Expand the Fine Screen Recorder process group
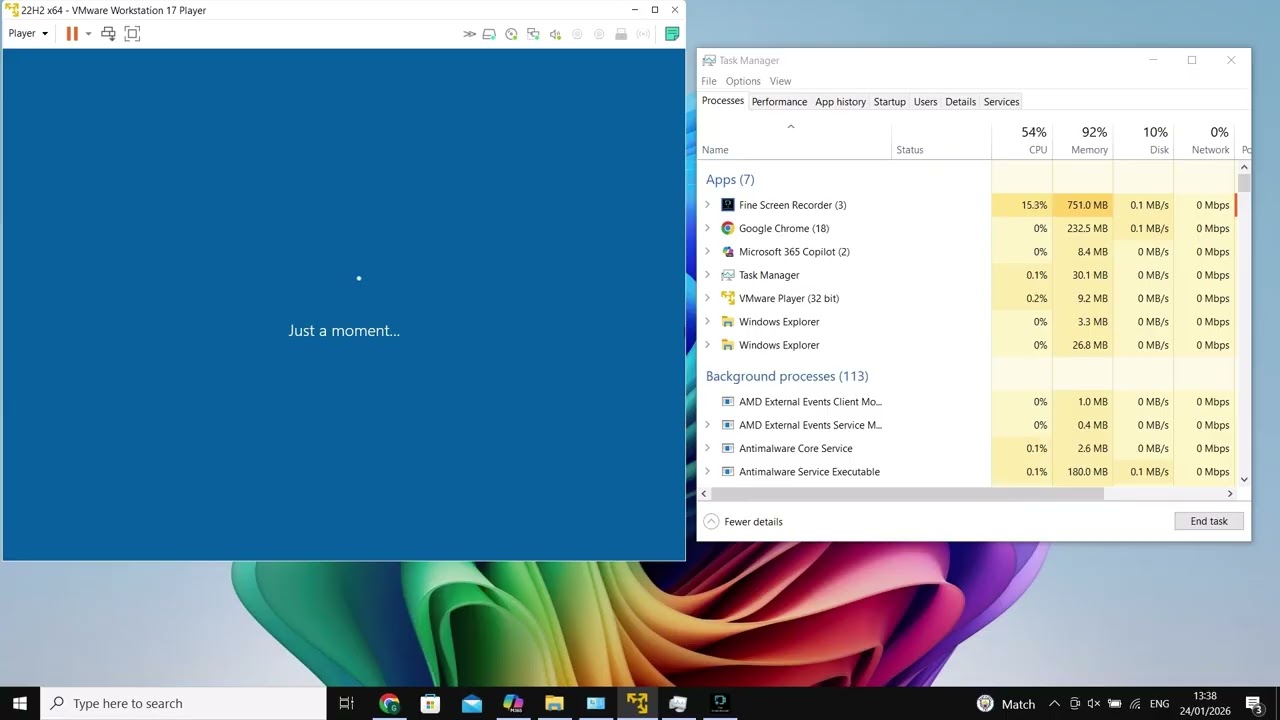Image resolution: width=1280 pixels, height=720 pixels. click(x=707, y=205)
